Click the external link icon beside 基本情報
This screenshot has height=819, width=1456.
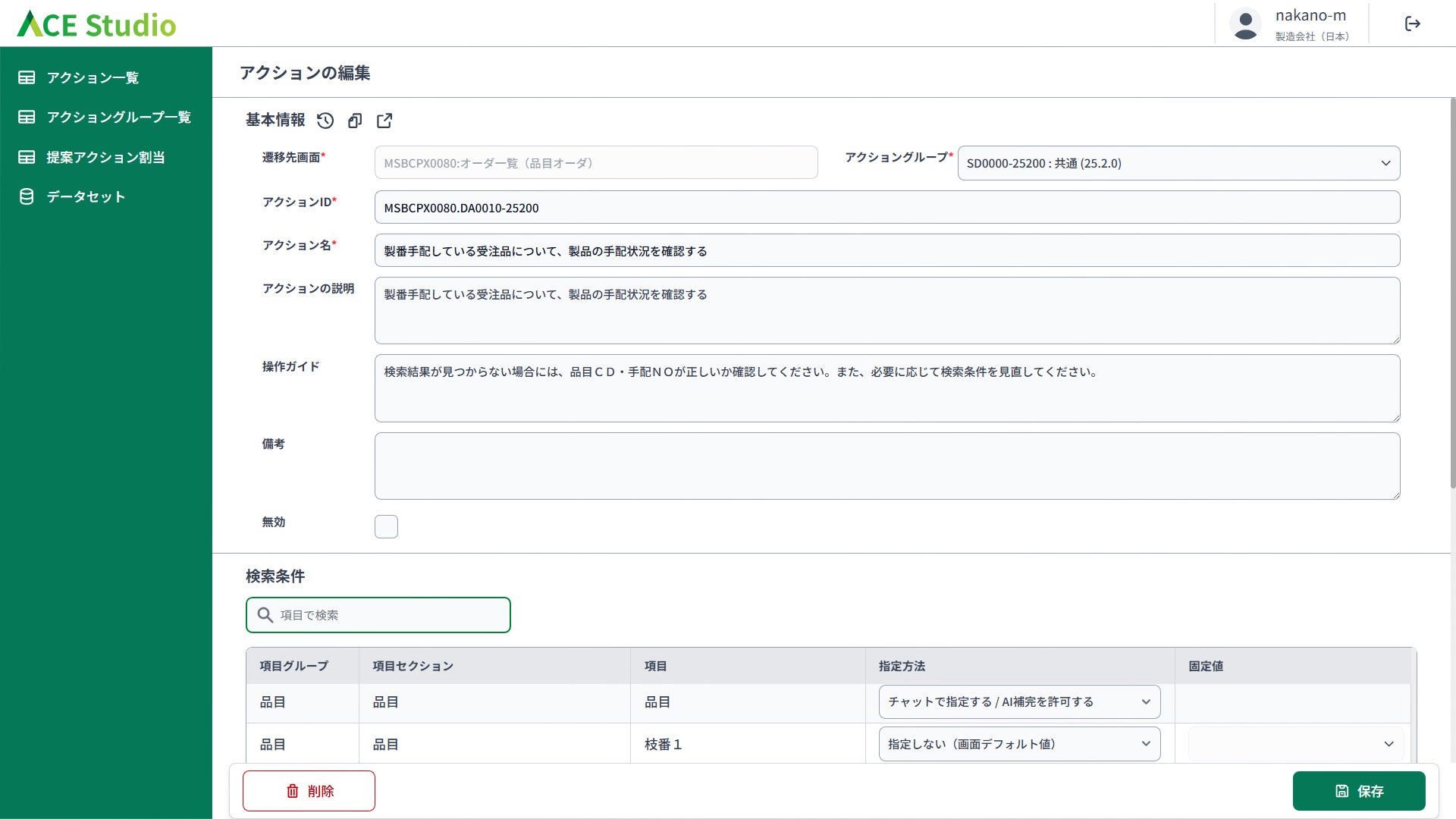[x=384, y=121]
